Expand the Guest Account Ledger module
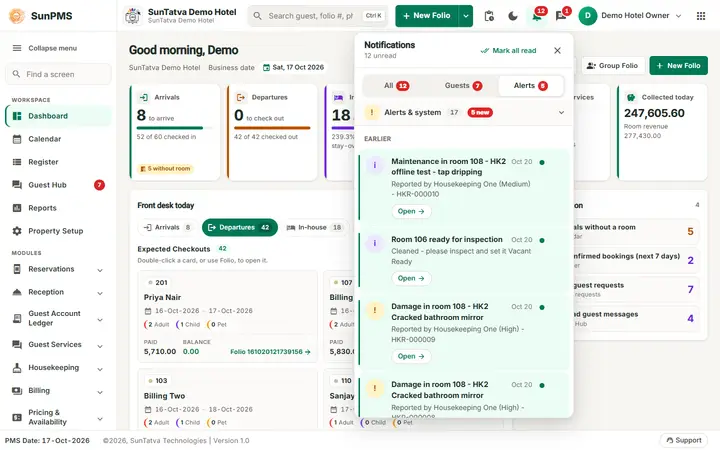 (58, 318)
